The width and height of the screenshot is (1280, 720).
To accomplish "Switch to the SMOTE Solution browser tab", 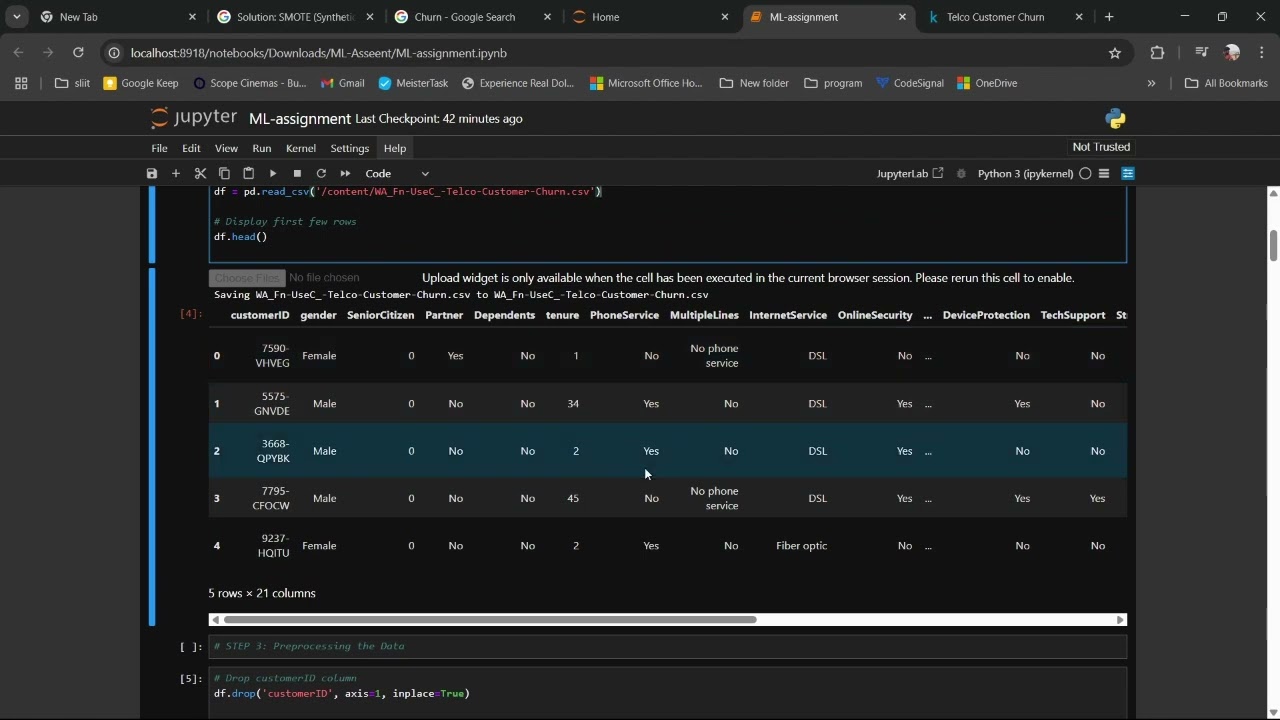I will point(296,17).
